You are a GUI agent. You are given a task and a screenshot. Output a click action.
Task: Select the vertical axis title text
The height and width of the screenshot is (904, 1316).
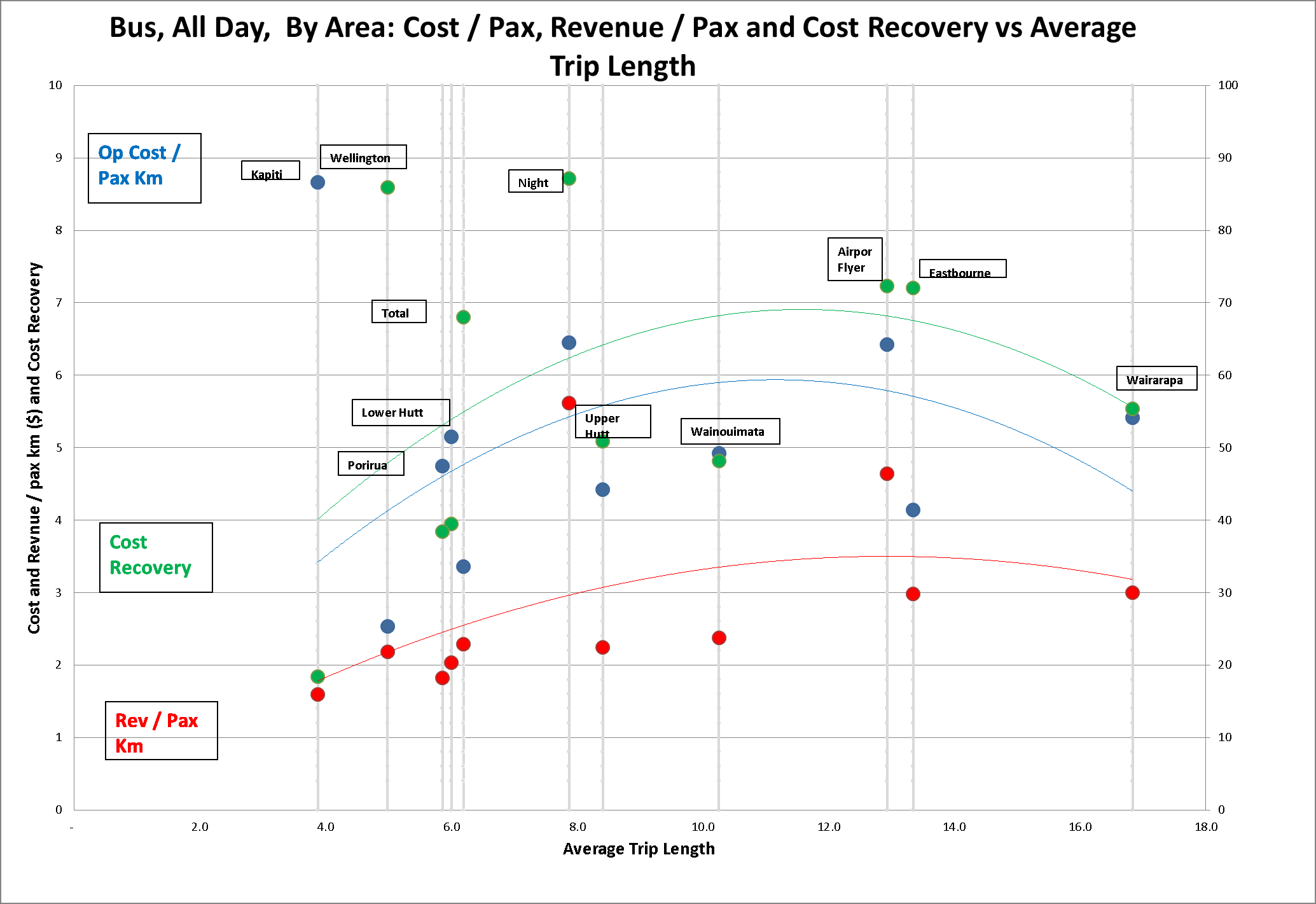34,447
